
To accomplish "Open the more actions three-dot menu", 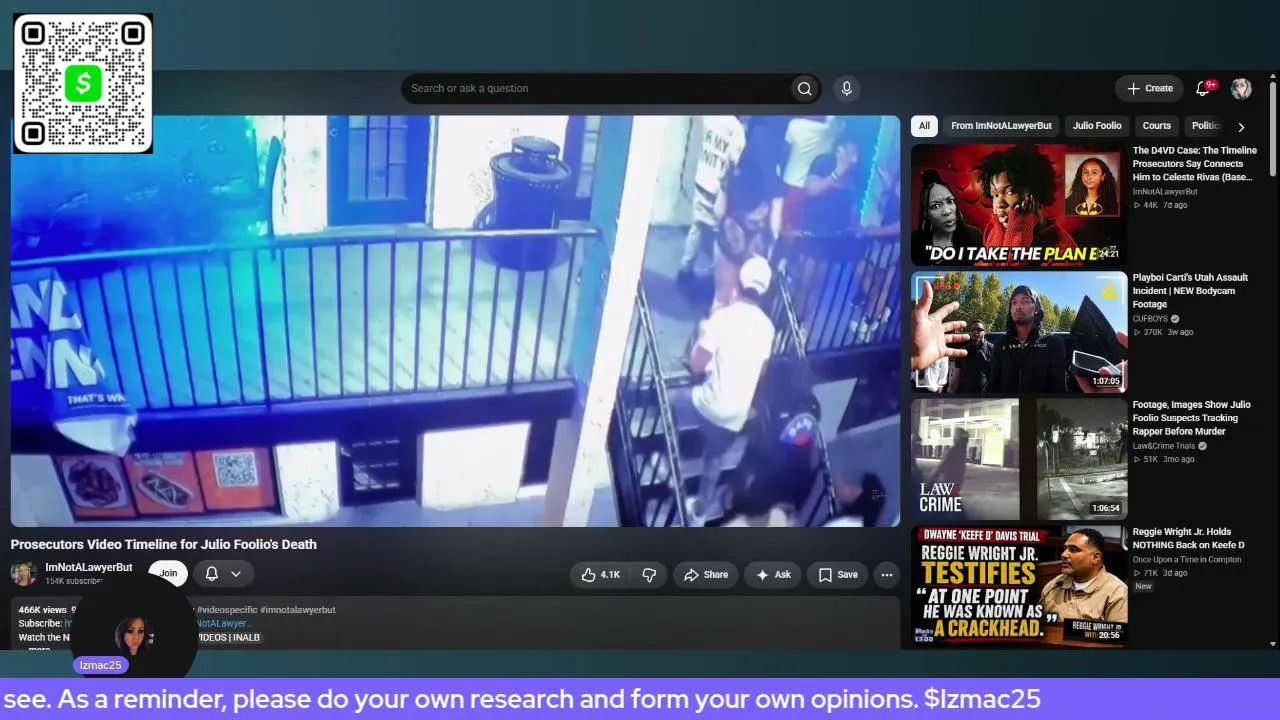I will click(886, 575).
